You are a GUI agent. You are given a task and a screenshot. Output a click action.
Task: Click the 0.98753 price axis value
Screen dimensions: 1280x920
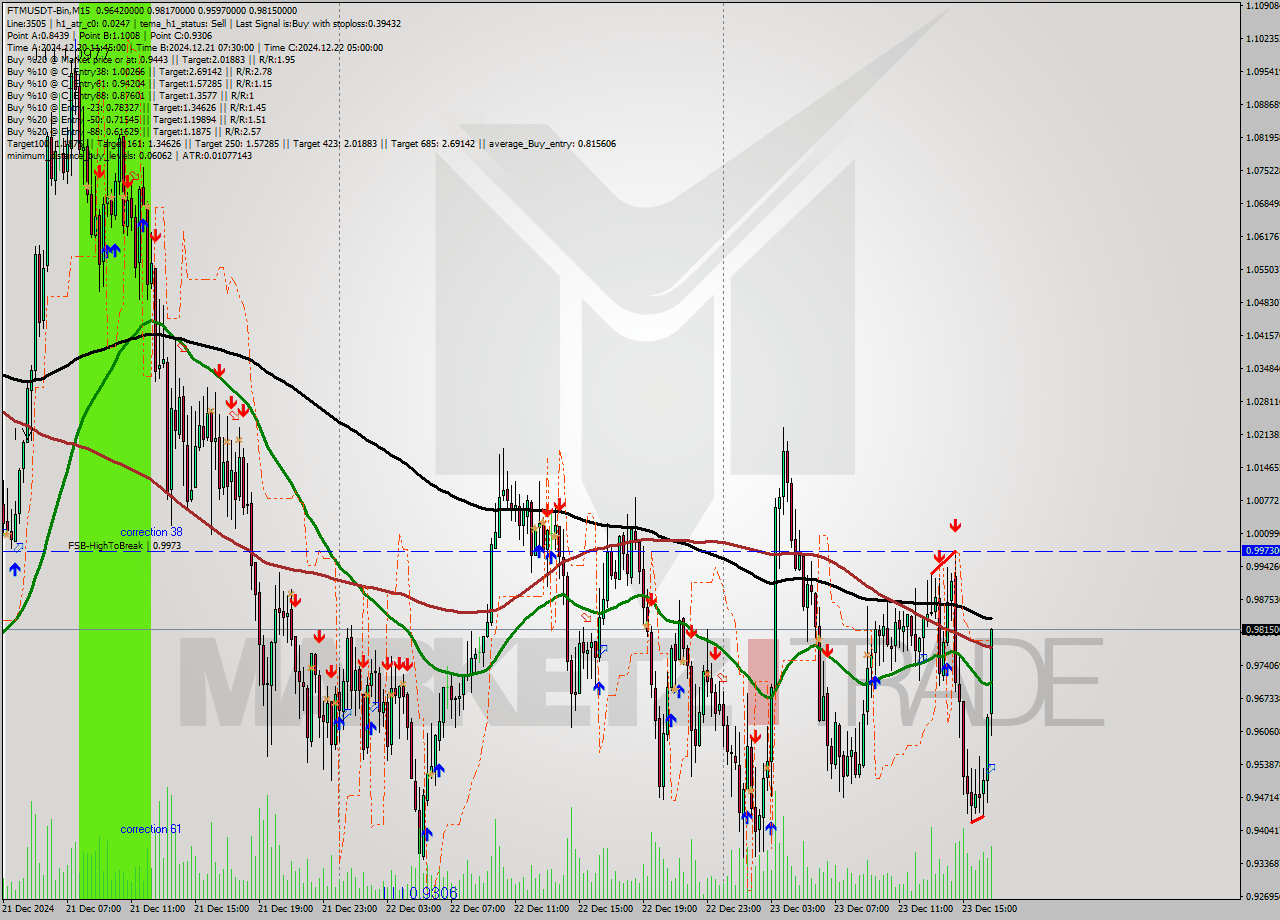1263,600
